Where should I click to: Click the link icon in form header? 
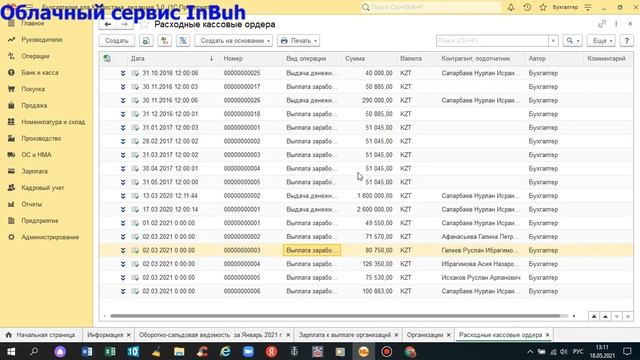(602, 24)
